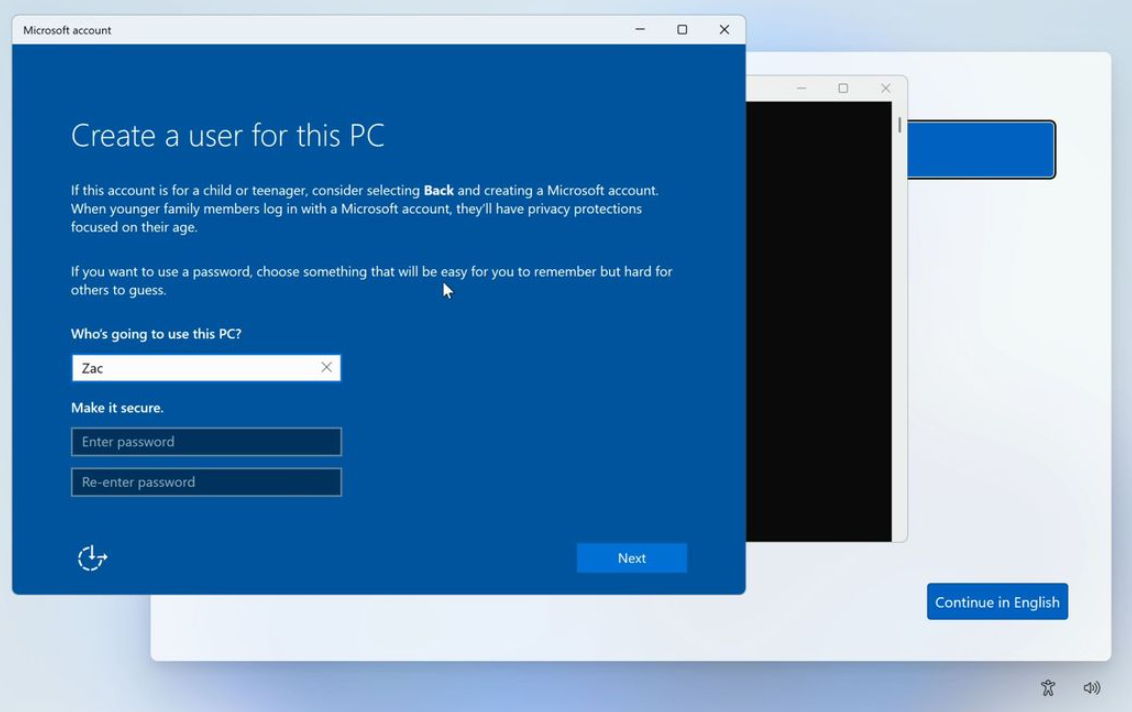Click the black area of the background window
Viewport: 1132px width, 712px height.
point(818,320)
